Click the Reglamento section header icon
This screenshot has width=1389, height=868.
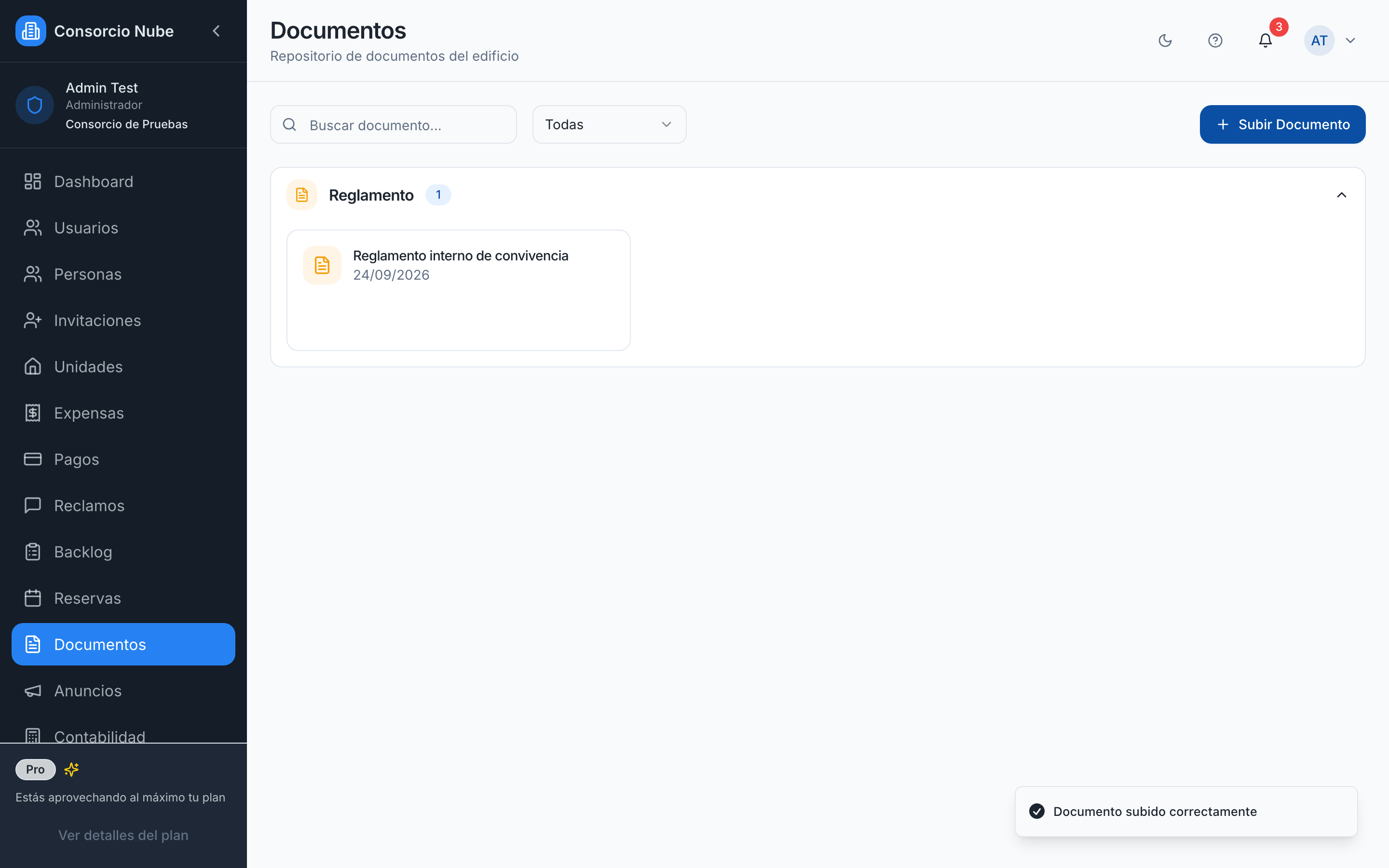[302, 195]
